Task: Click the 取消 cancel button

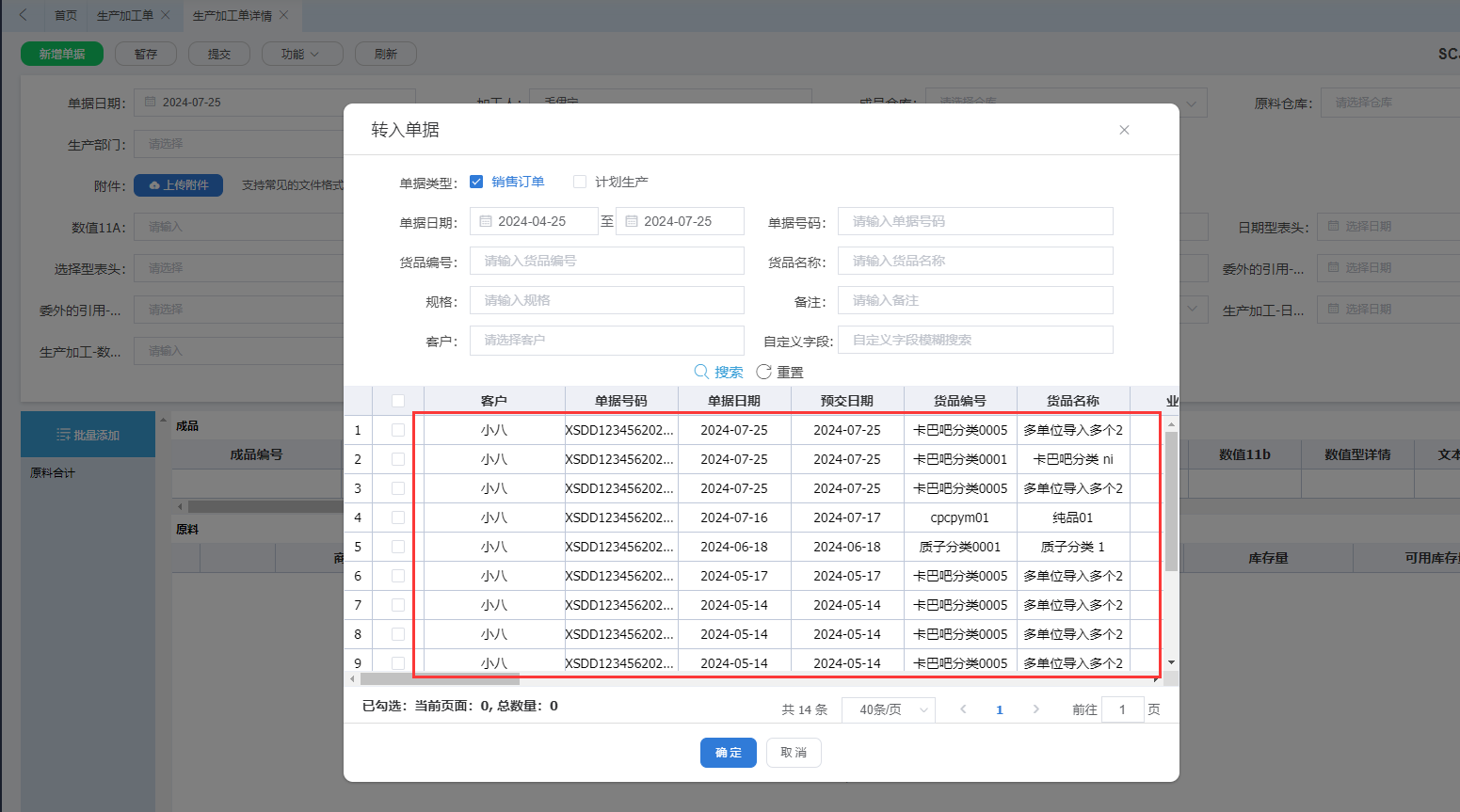Action: click(794, 753)
